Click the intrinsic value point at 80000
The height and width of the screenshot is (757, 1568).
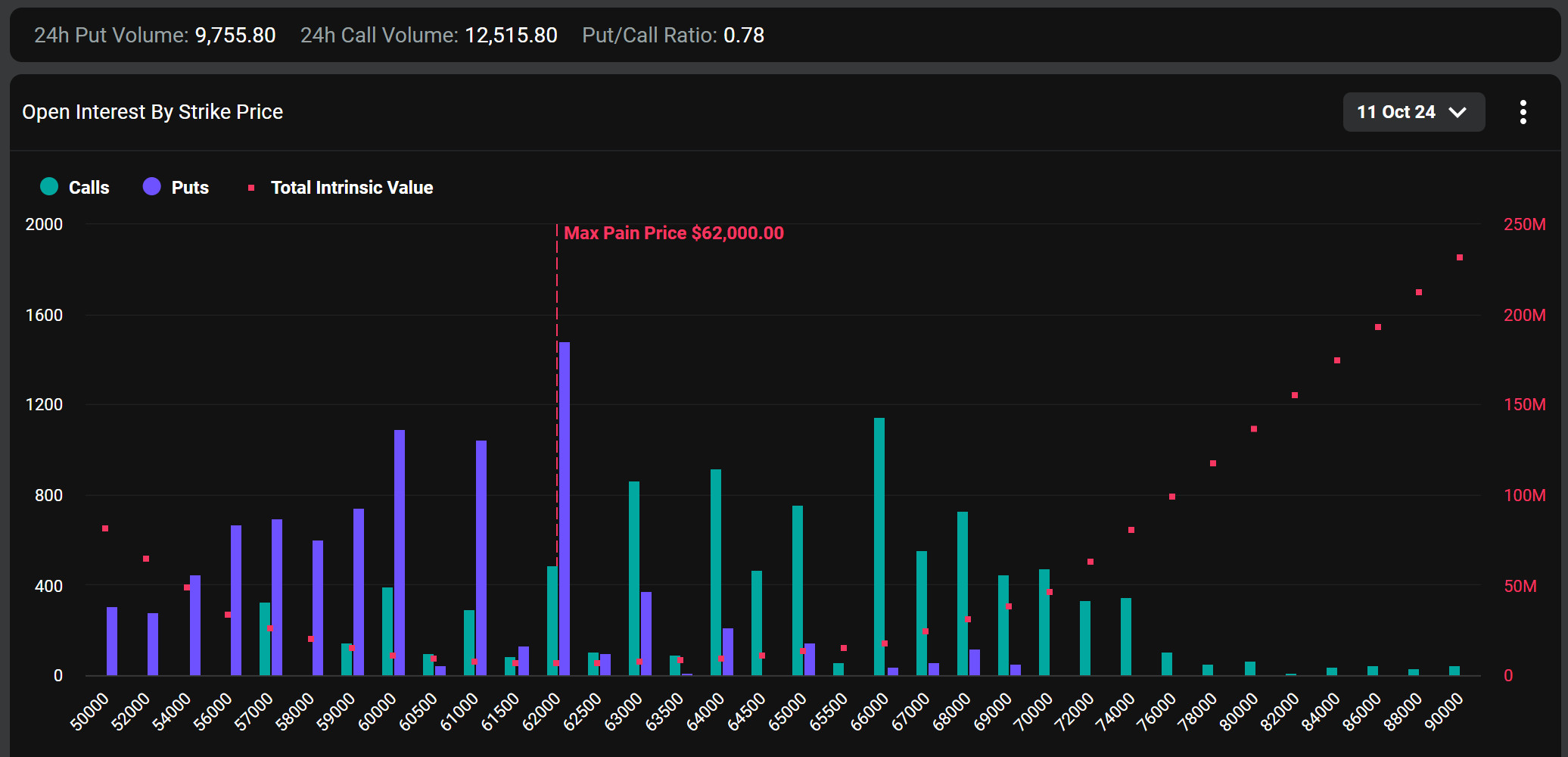pyautogui.click(x=1254, y=429)
